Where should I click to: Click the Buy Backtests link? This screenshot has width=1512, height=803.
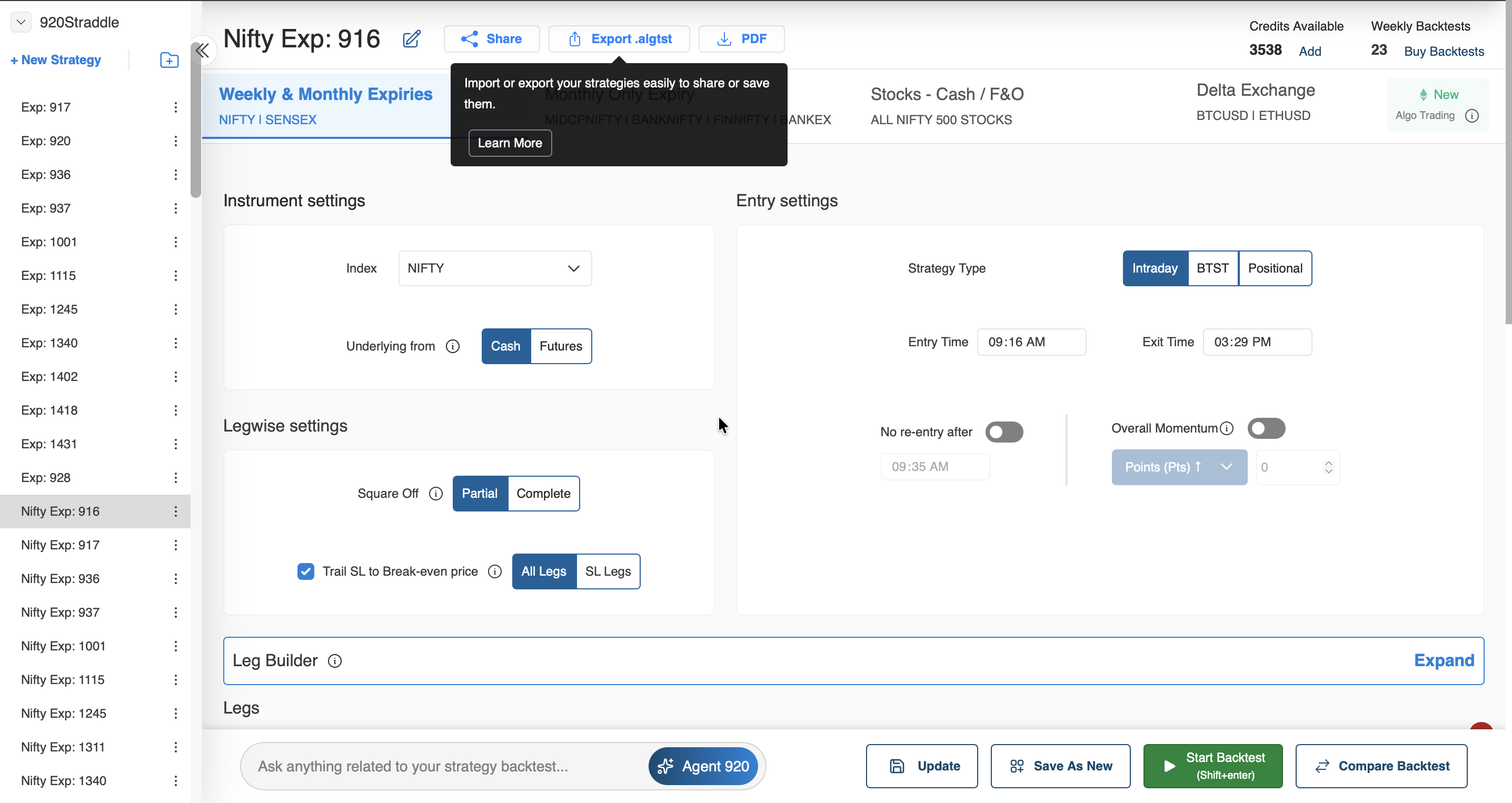1444,51
